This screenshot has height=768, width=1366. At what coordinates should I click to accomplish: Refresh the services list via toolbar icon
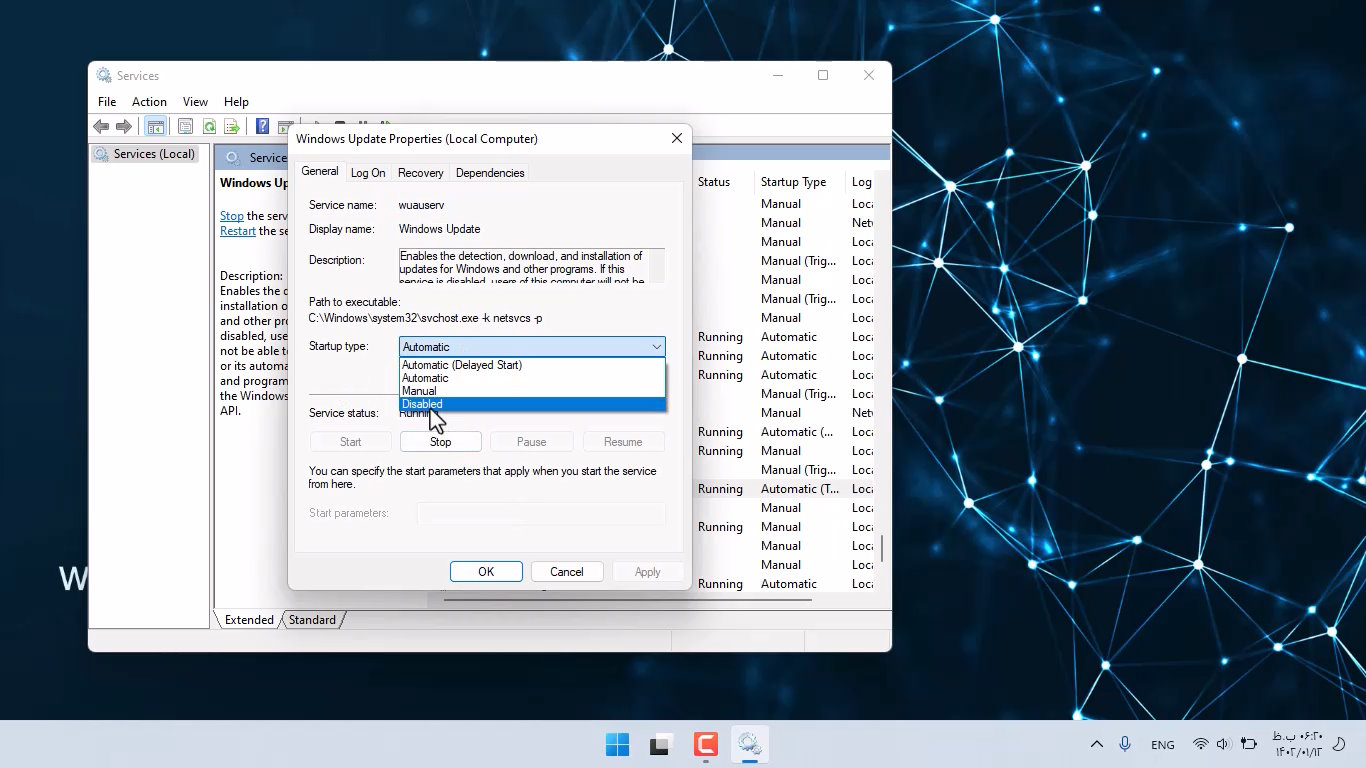(209, 126)
